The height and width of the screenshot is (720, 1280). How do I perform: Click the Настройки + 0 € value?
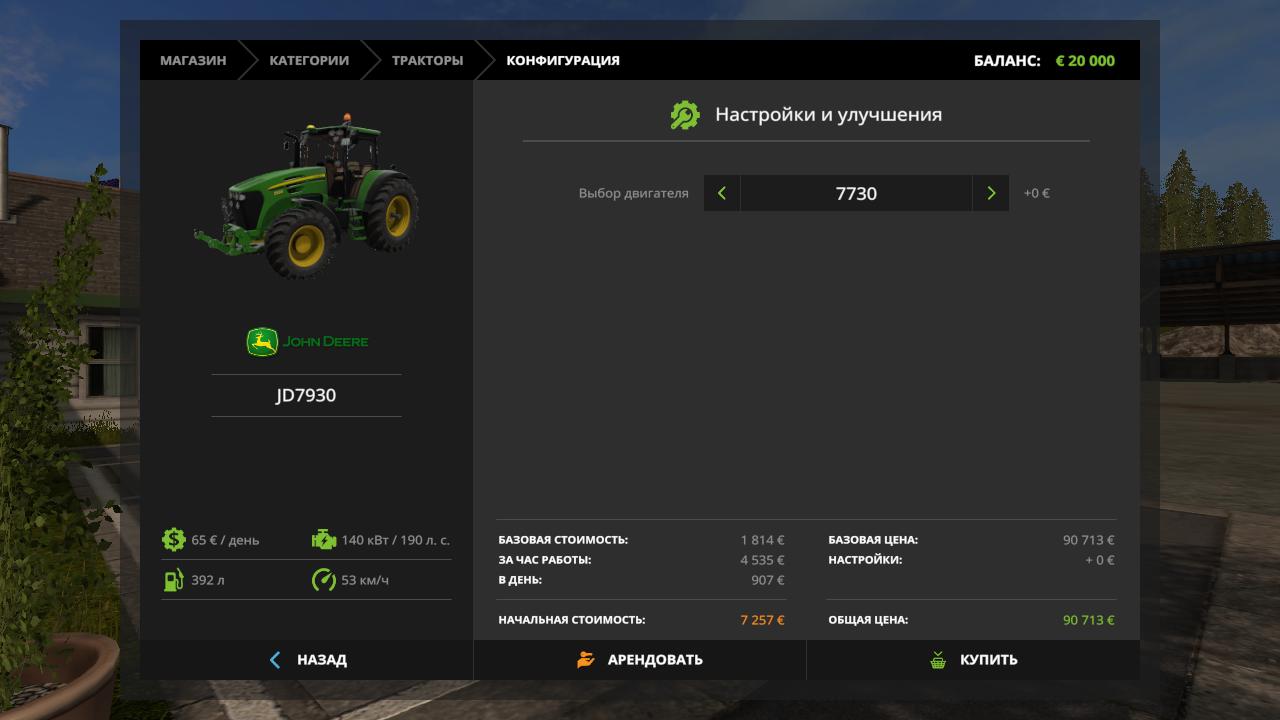point(1100,560)
